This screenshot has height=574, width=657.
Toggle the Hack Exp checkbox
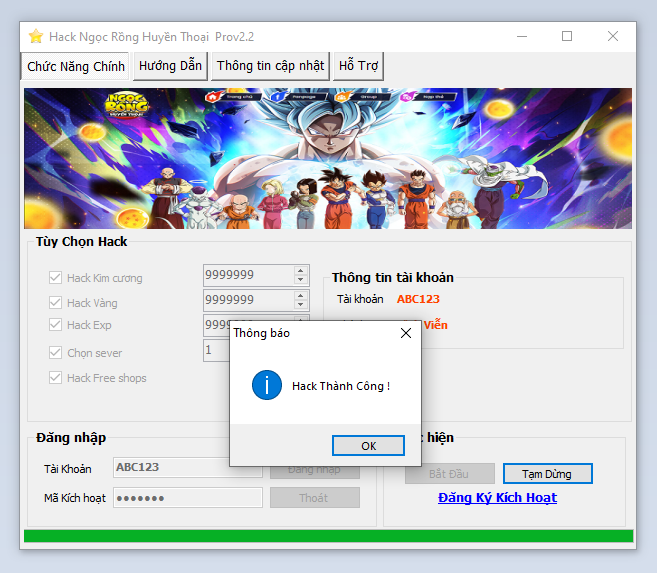(55, 325)
